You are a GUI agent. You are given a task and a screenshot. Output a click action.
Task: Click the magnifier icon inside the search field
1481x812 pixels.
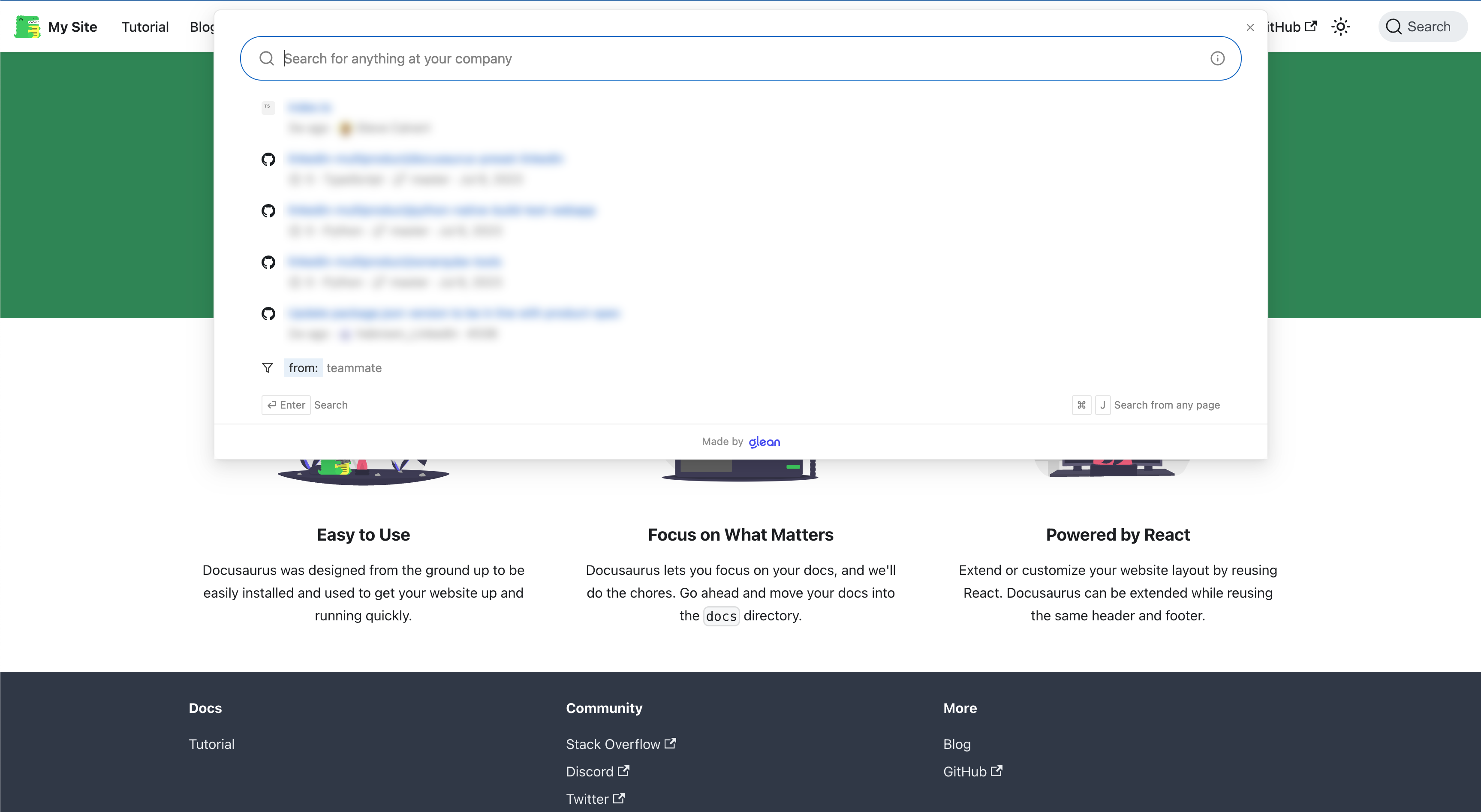point(266,59)
